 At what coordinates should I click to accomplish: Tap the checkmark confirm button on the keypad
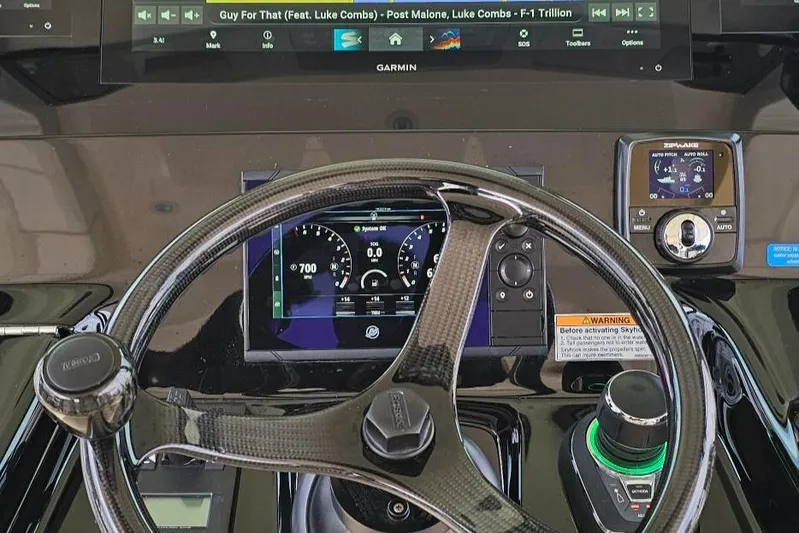502,246
